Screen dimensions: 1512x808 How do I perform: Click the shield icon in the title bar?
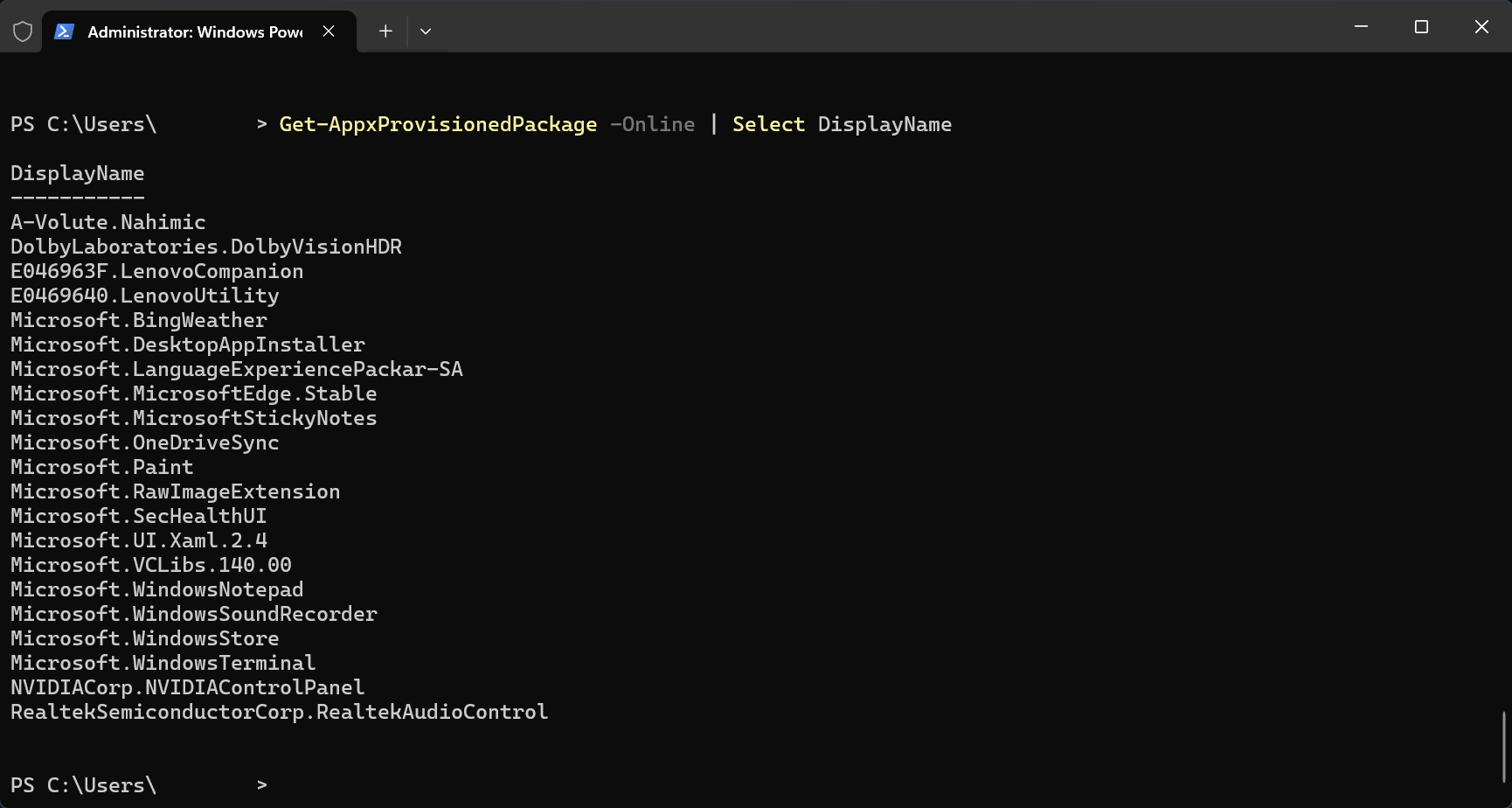pyautogui.click(x=23, y=31)
